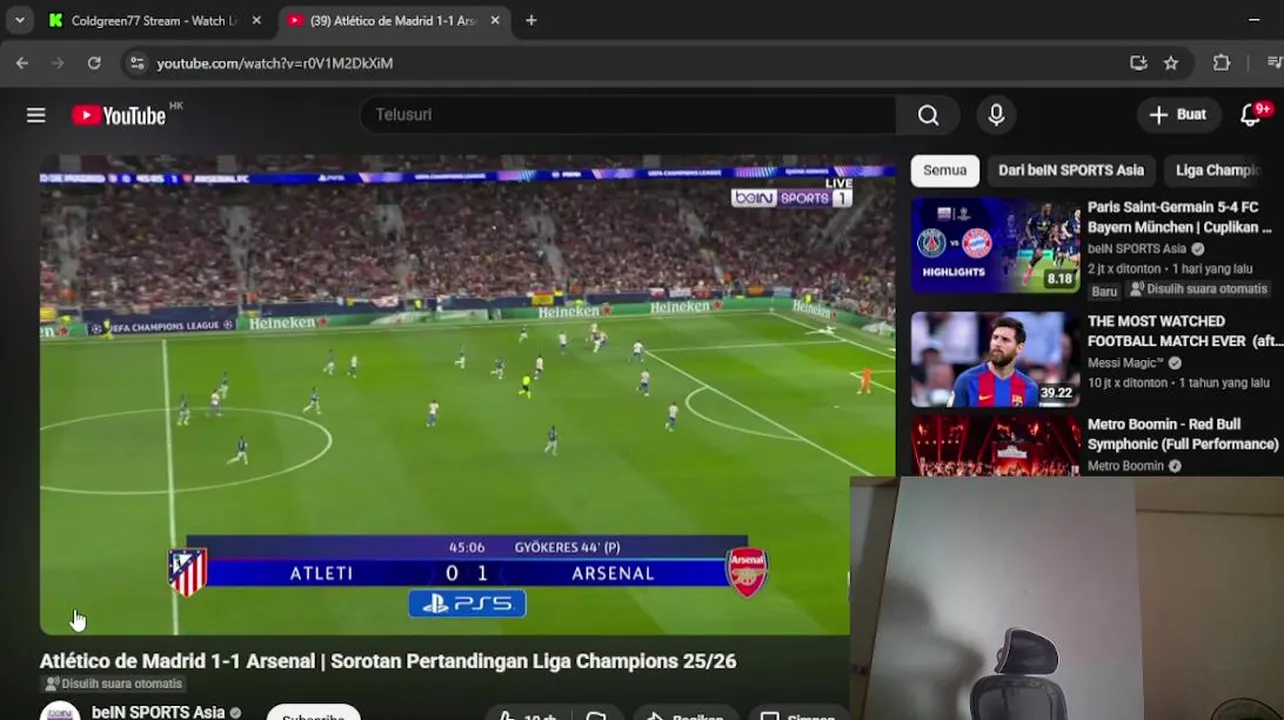Screen dimensions: 1284x720
Task: Select the Liga Champions filter chip
Action: coord(1216,171)
